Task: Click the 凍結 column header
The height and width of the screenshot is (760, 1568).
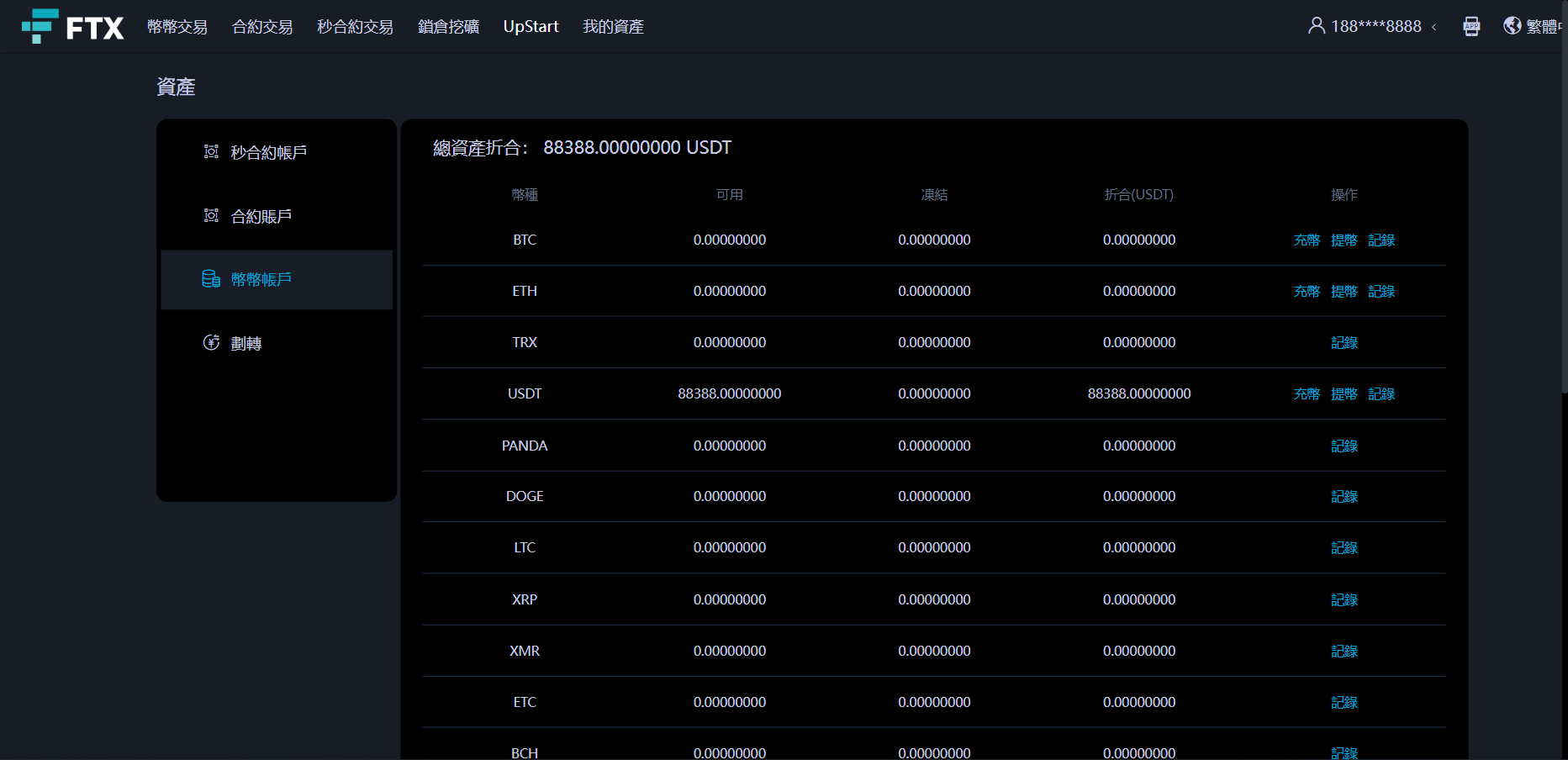Action: tap(934, 195)
